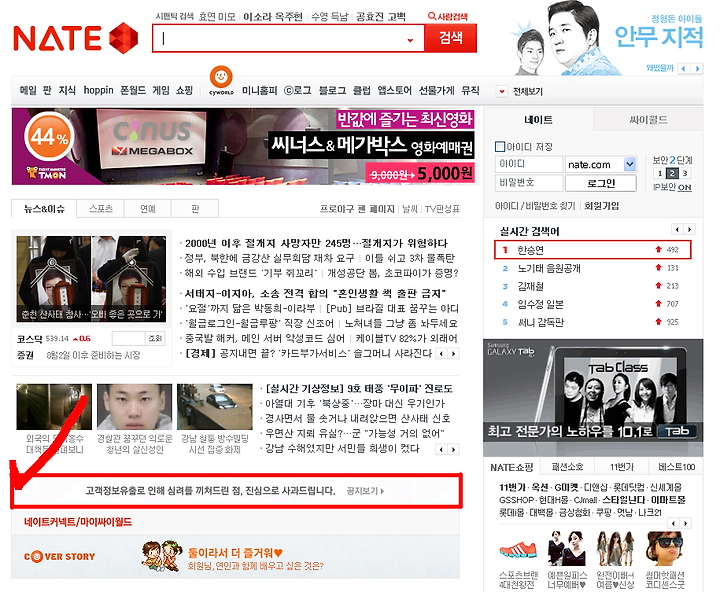Screen dimensions: 720x592
Task: Go to previous 실시간 검색어 page
Action: [x=677, y=229]
